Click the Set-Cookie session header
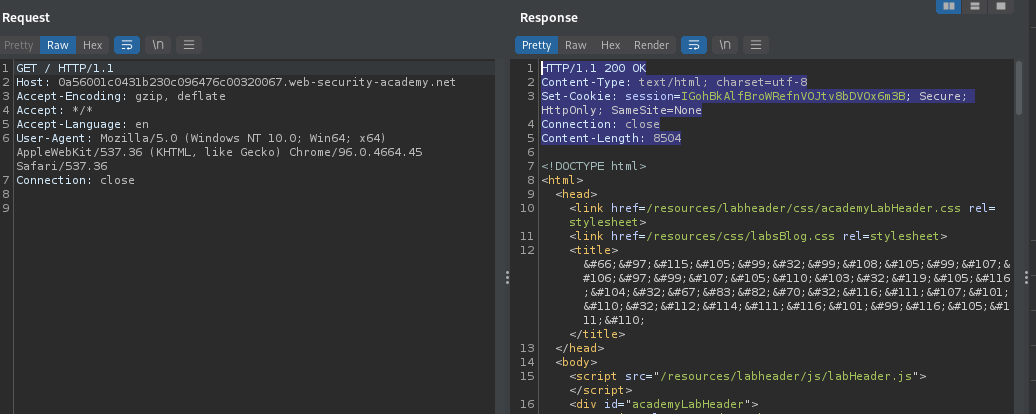1036x414 pixels. [758, 103]
